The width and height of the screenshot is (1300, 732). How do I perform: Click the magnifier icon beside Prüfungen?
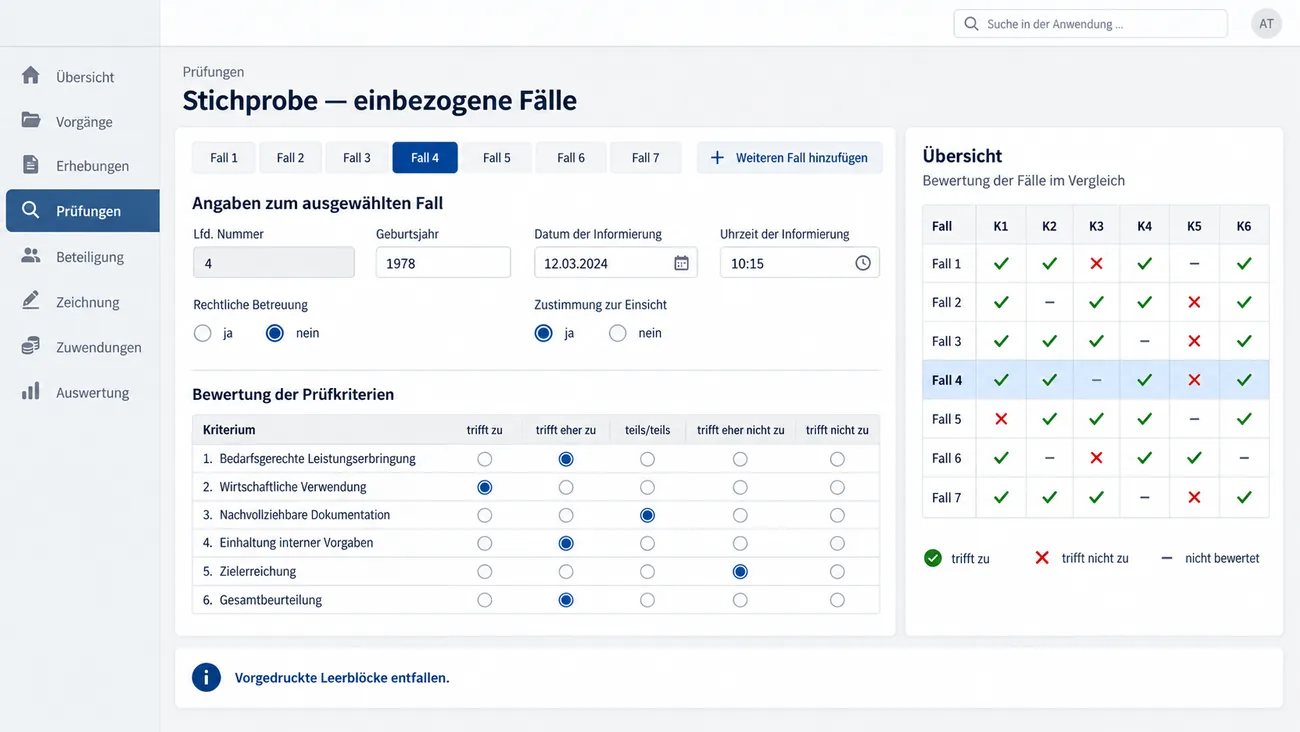point(31,210)
